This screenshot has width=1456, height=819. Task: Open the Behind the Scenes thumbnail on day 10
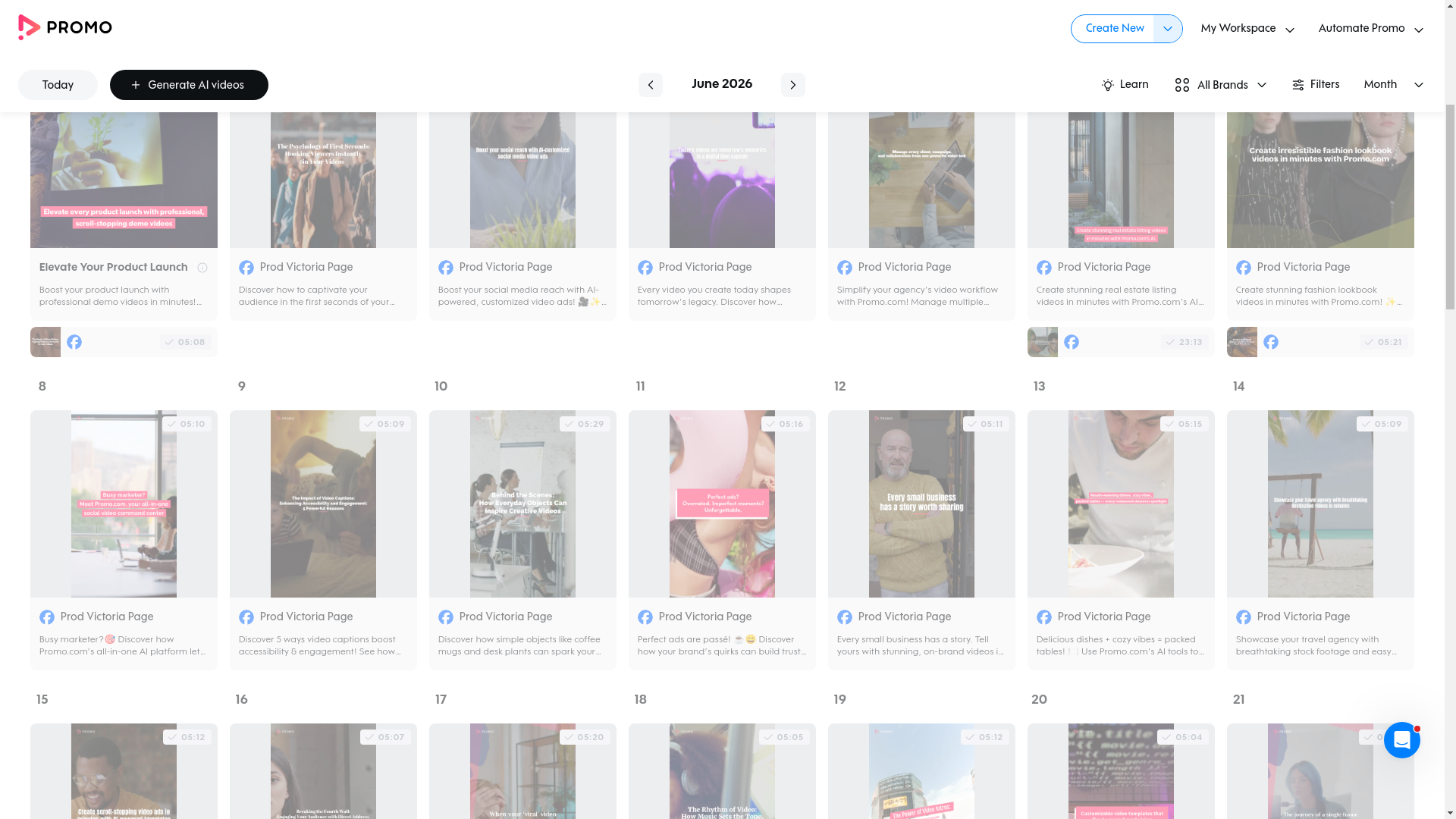522,504
